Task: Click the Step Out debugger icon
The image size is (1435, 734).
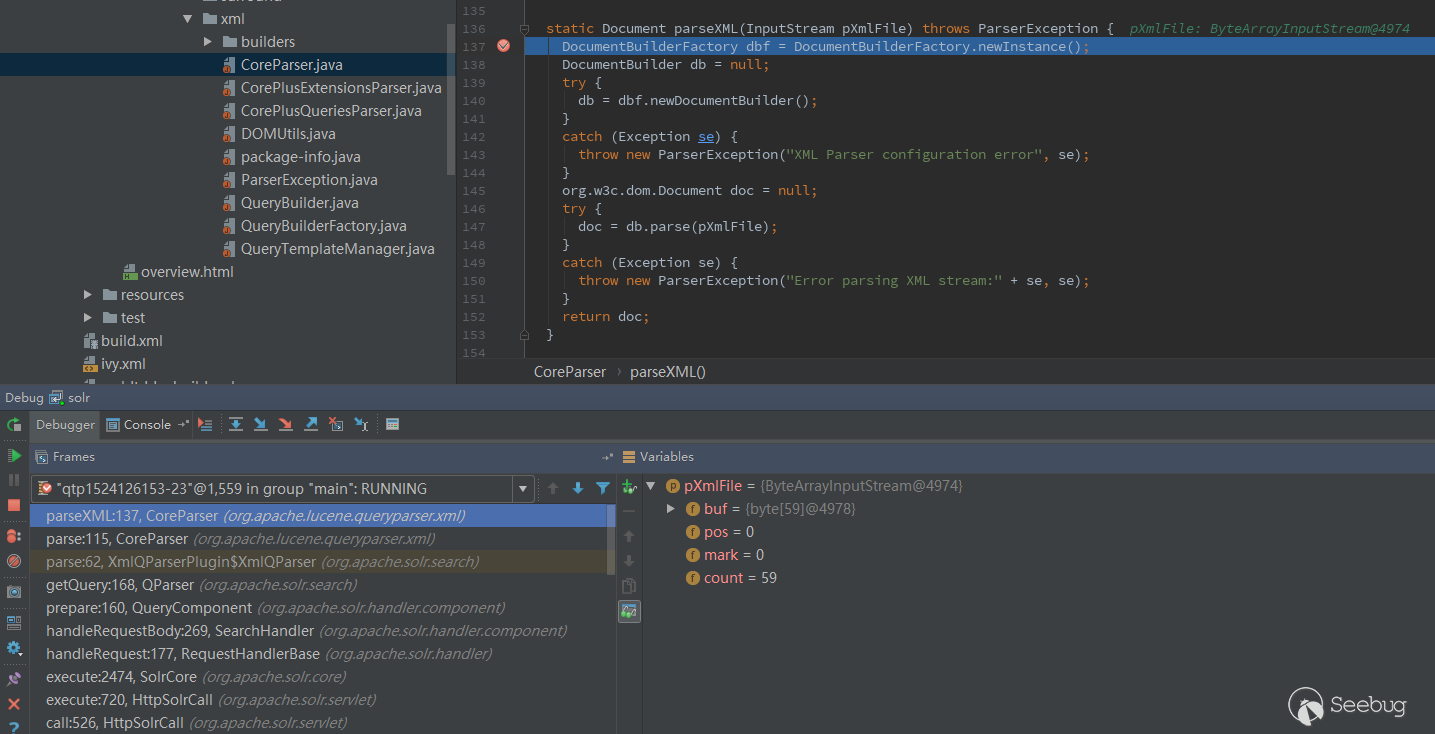Action: 311,425
